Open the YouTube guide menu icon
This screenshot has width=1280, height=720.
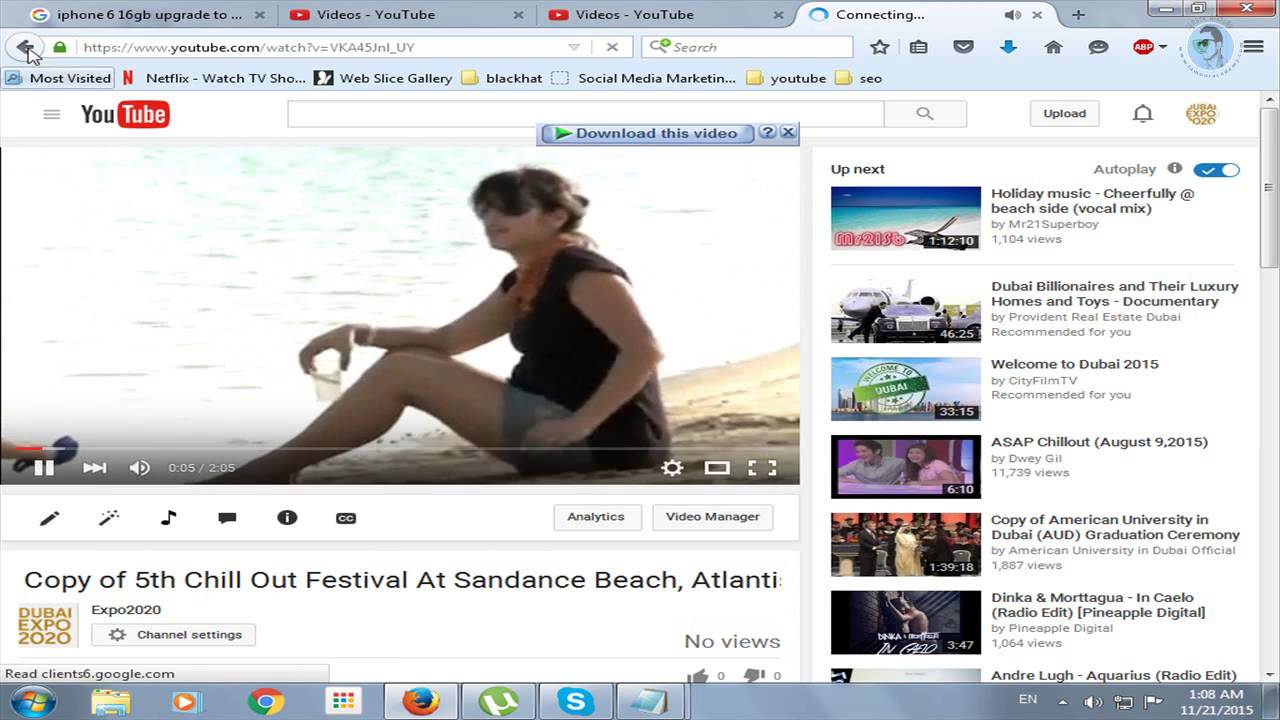coord(52,114)
